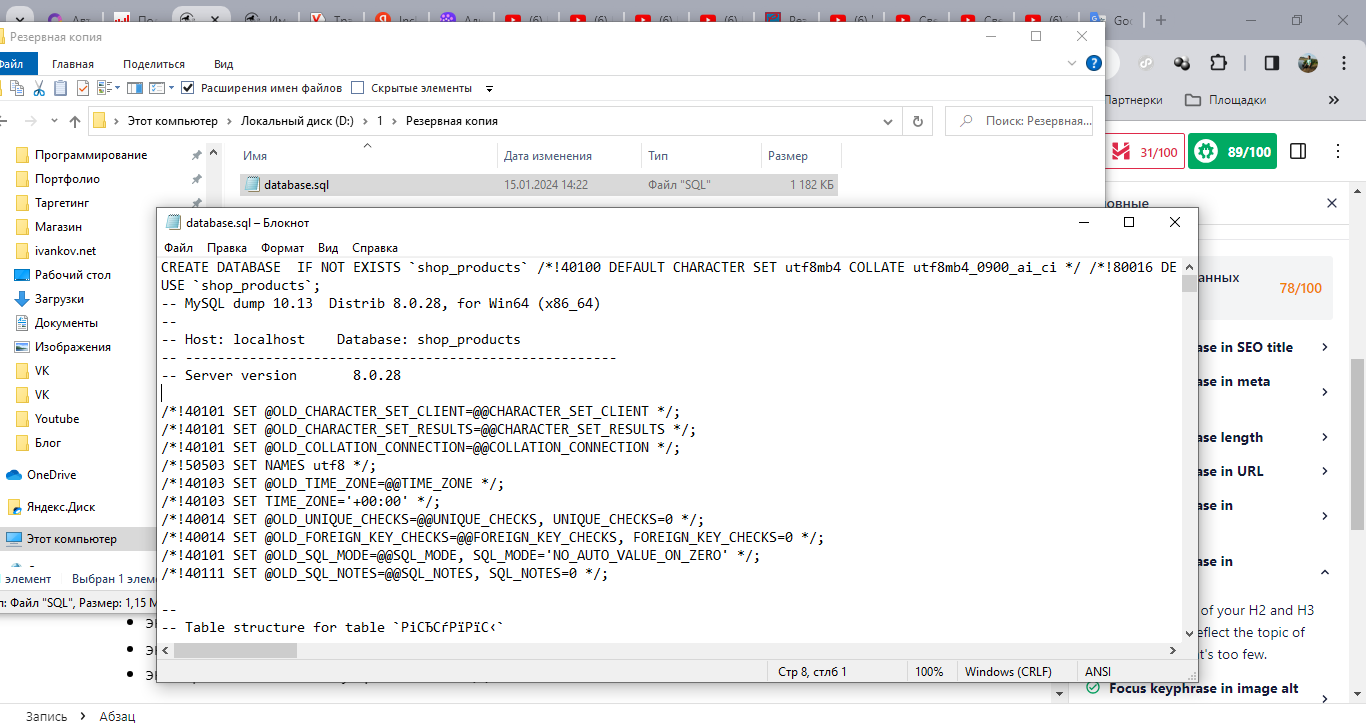Click the red 31/100 readability score badge

[x=1147, y=152]
